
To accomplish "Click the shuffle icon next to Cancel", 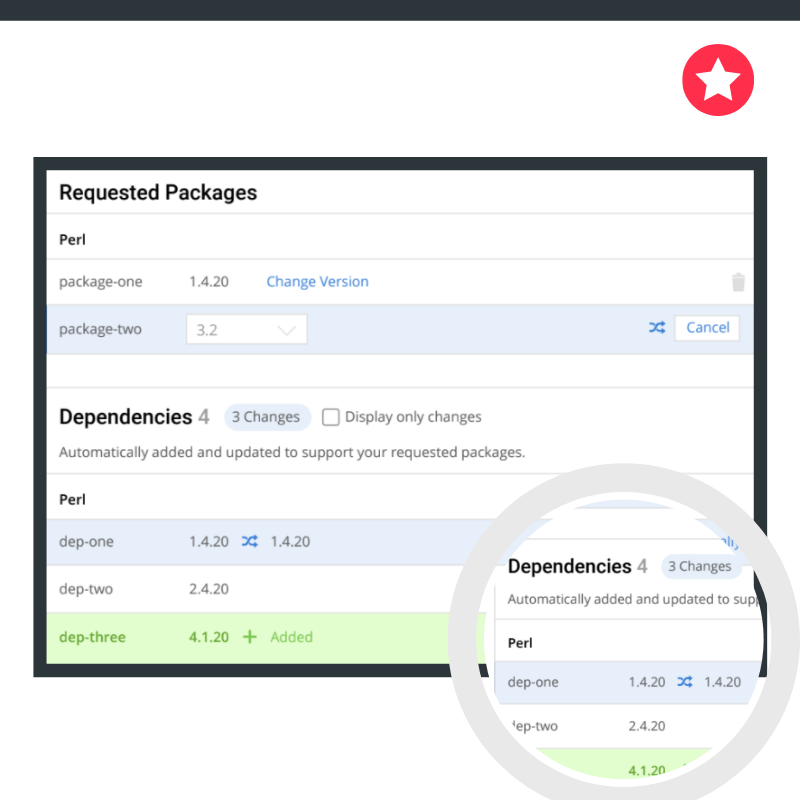I will [657, 328].
